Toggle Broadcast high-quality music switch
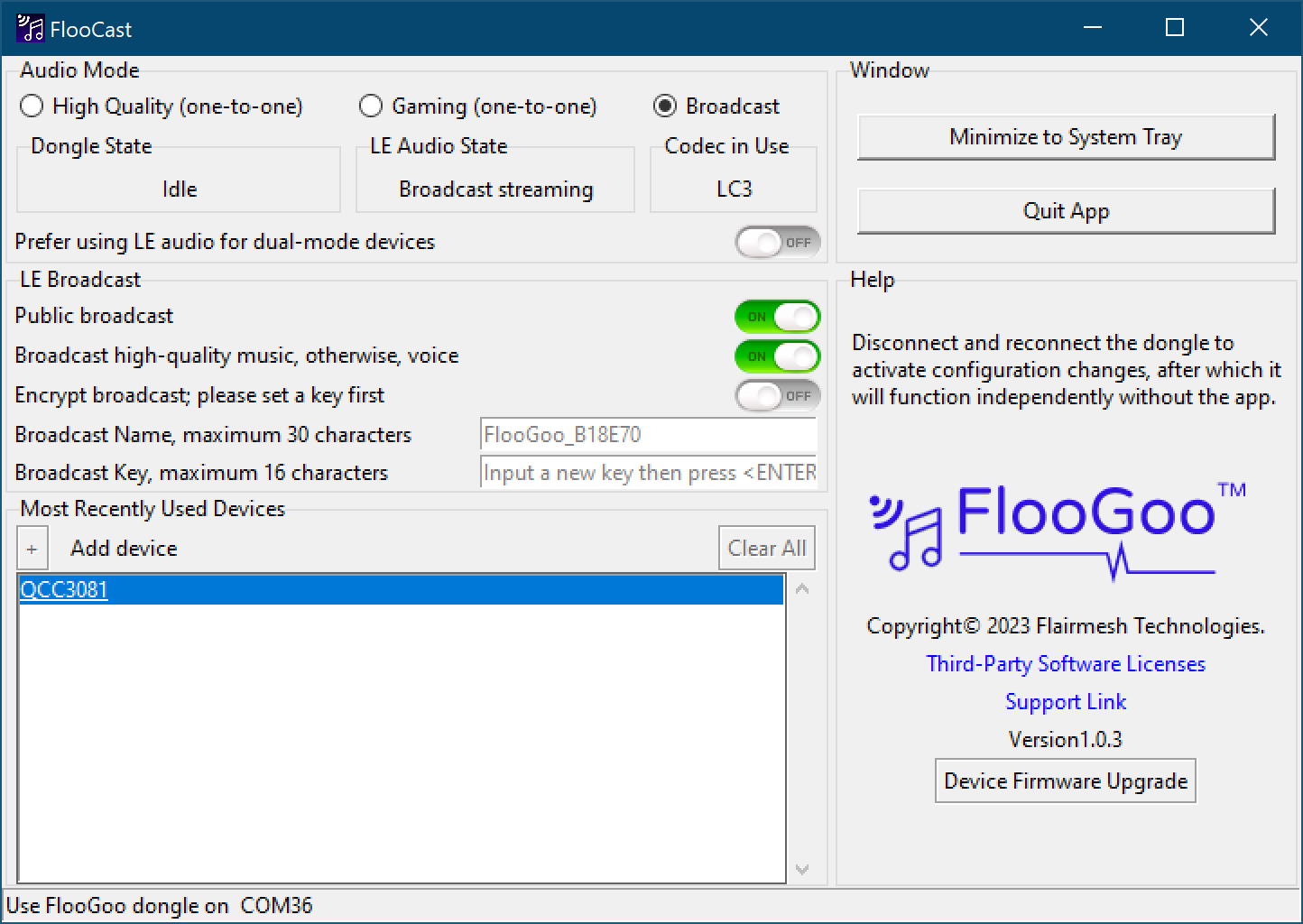Image resolution: width=1303 pixels, height=924 pixels. [x=778, y=356]
